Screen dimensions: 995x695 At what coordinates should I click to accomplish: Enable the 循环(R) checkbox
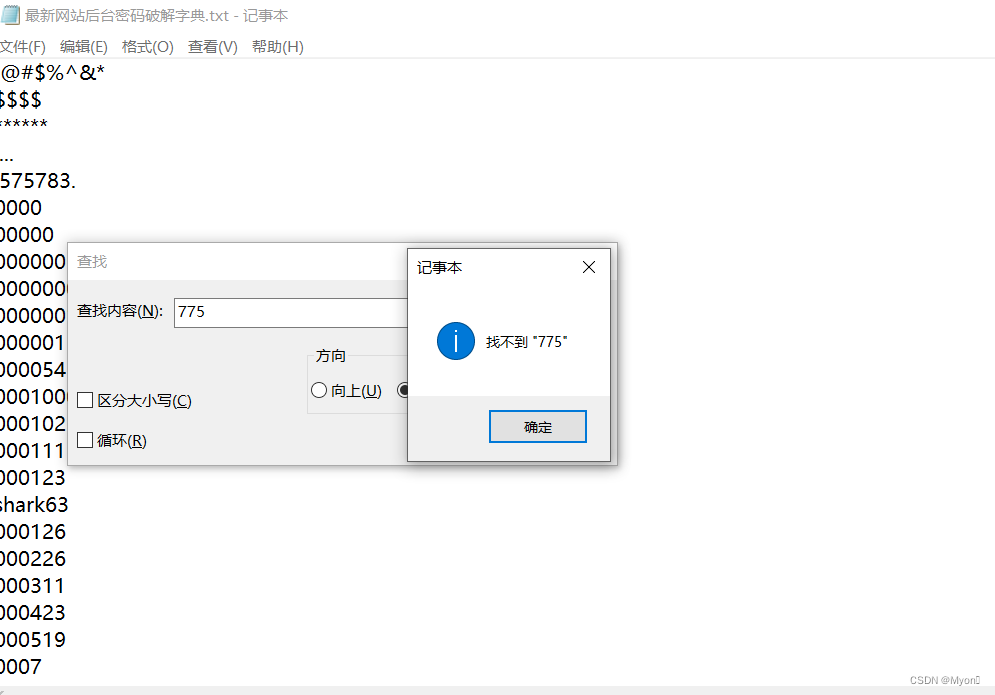pyautogui.click(x=85, y=440)
